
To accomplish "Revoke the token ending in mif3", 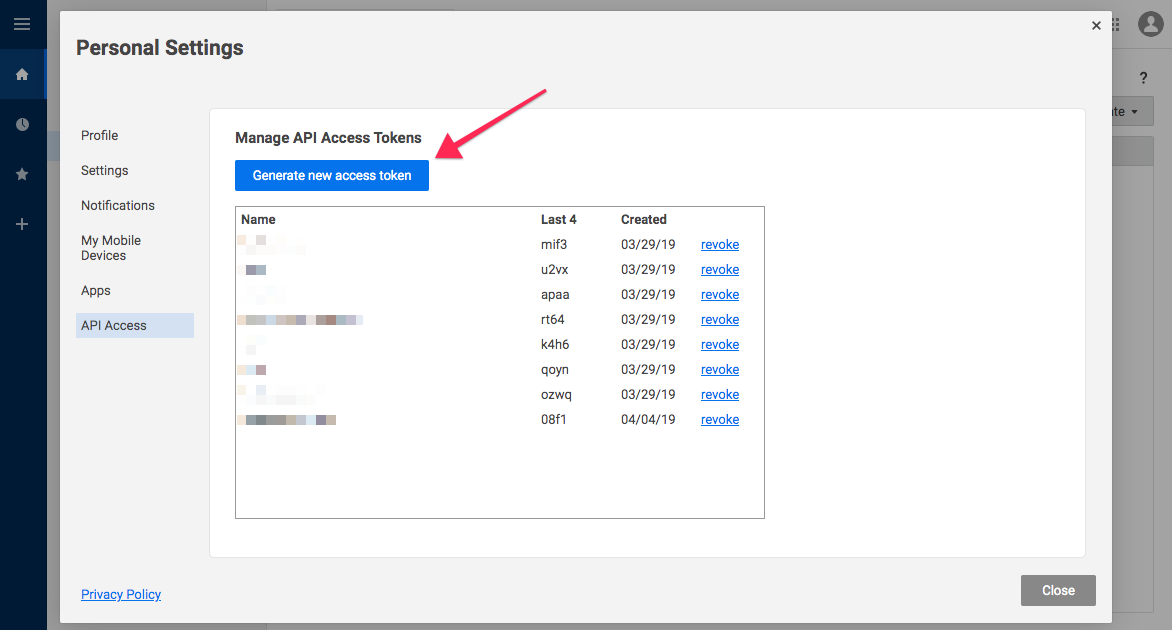I will pyautogui.click(x=719, y=244).
